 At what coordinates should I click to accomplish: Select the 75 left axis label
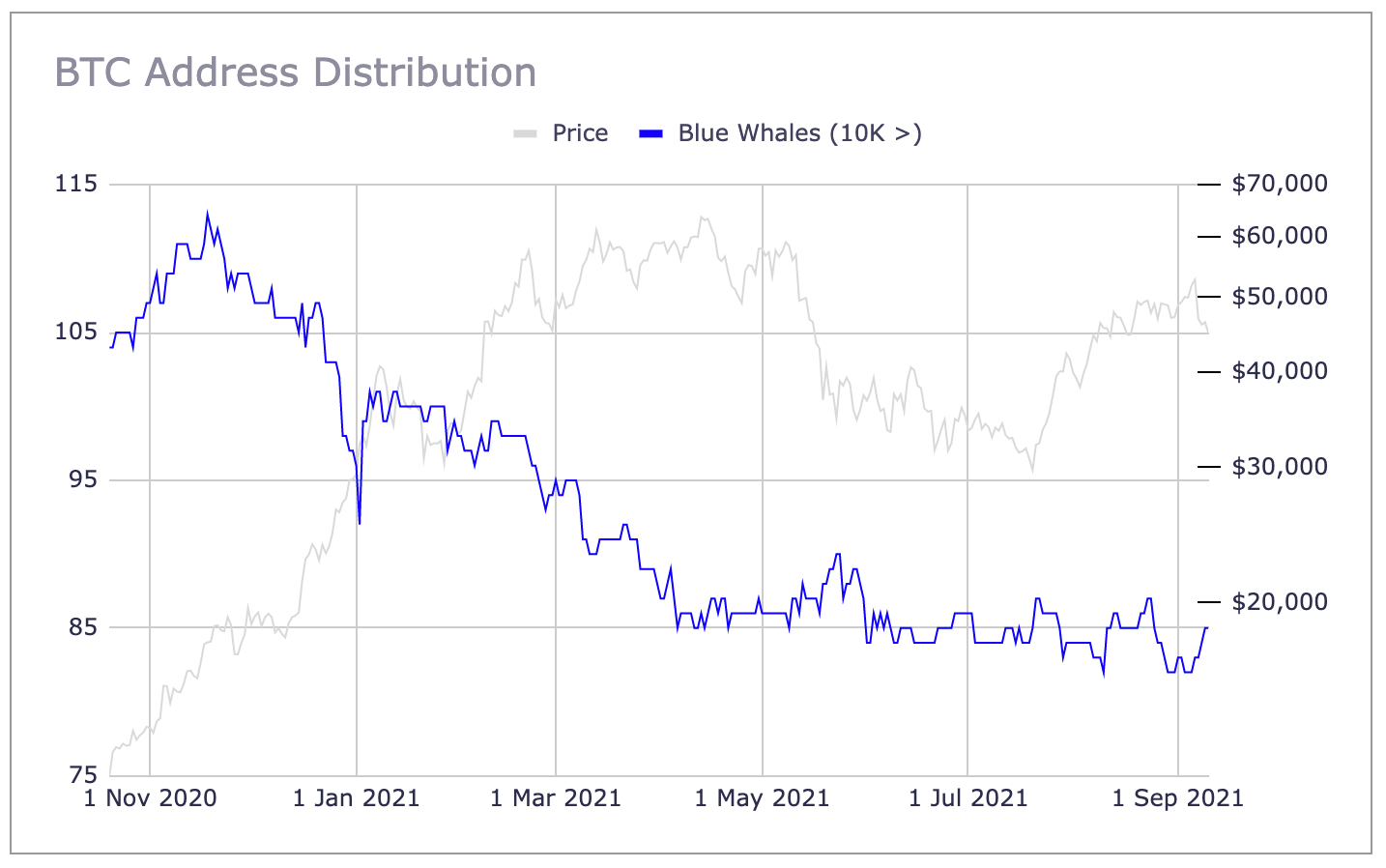coord(83,774)
